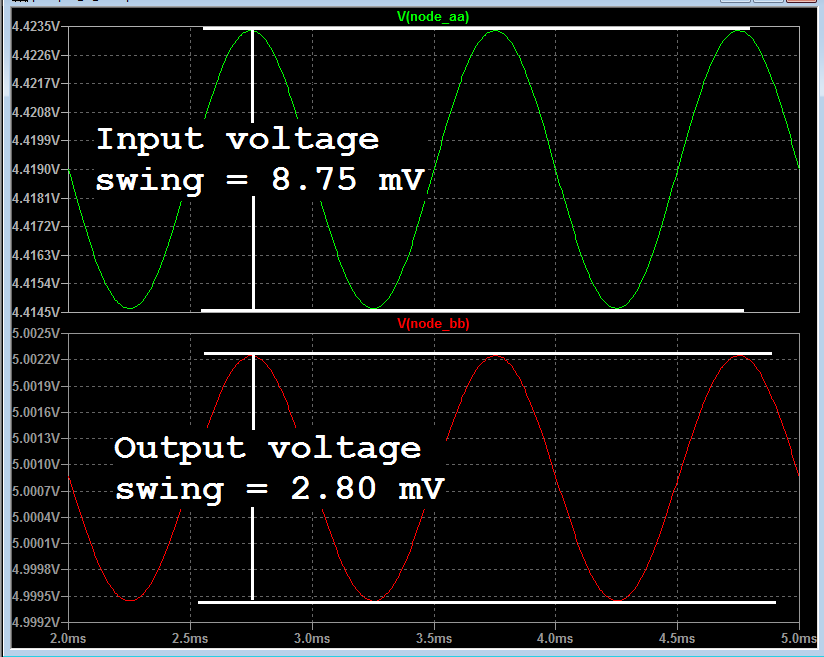Click the 4.4154V axis label

click(36, 283)
